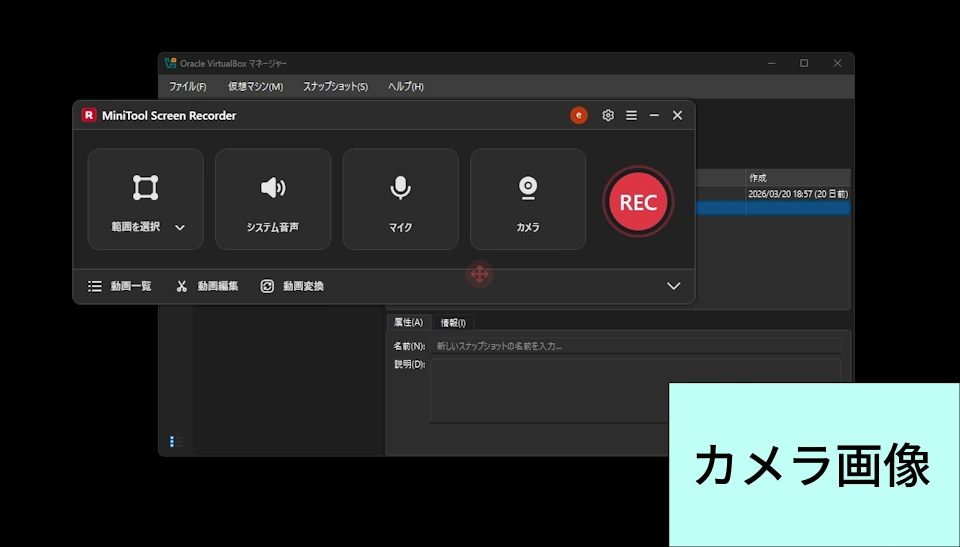Minimize the MiniTool Screen Recorder window
The height and width of the screenshot is (547, 960).
[654, 115]
